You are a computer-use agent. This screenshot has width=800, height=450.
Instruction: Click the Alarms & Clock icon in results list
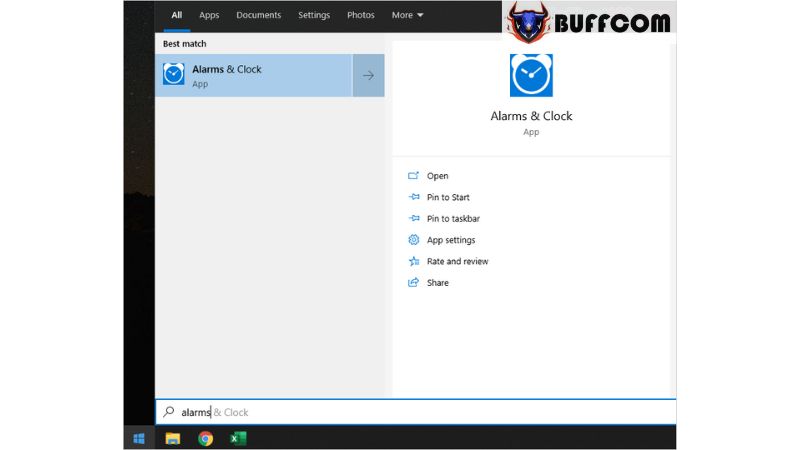click(173, 74)
